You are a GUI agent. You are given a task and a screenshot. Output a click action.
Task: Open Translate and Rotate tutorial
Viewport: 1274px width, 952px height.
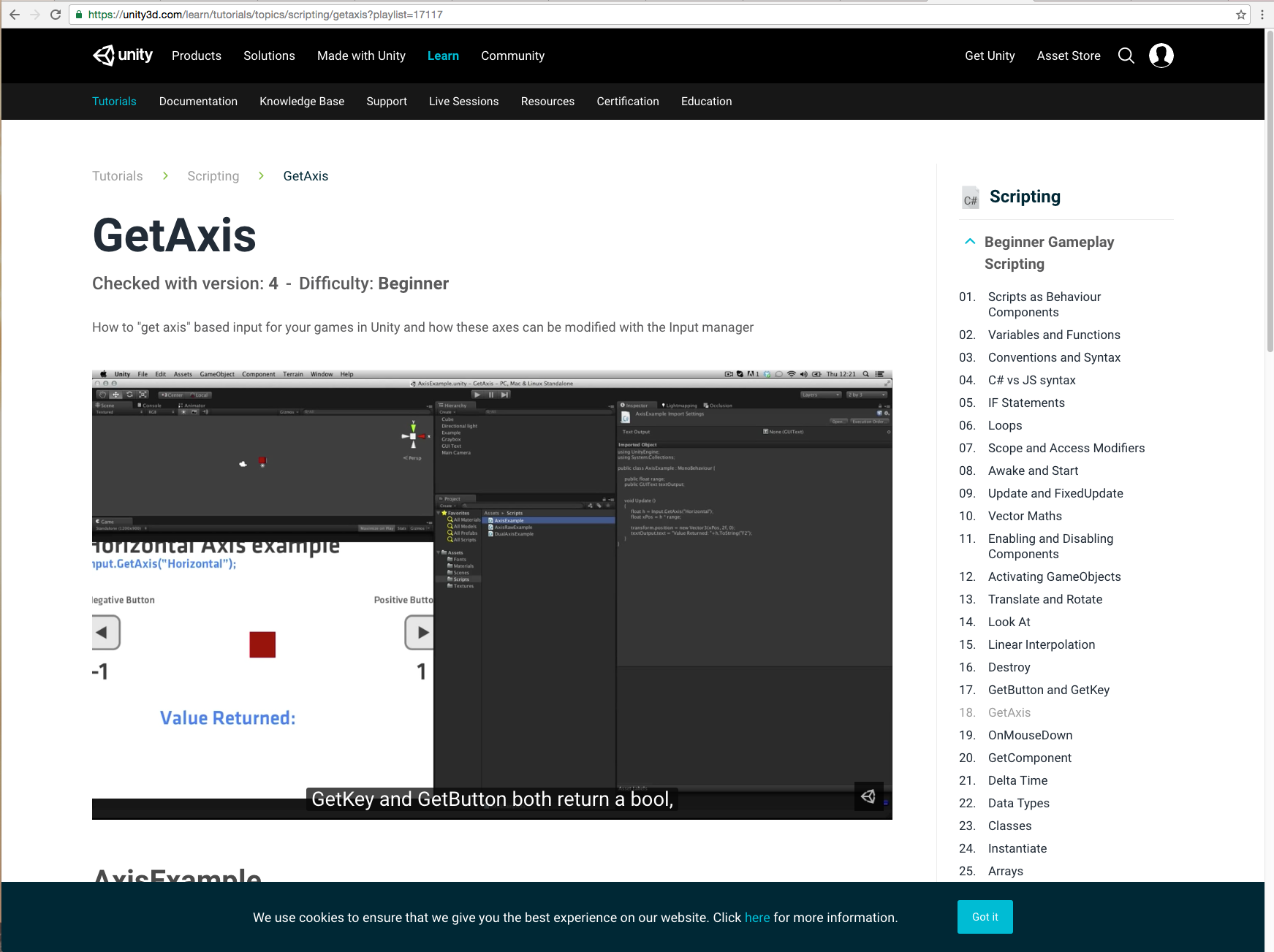click(1045, 599)
